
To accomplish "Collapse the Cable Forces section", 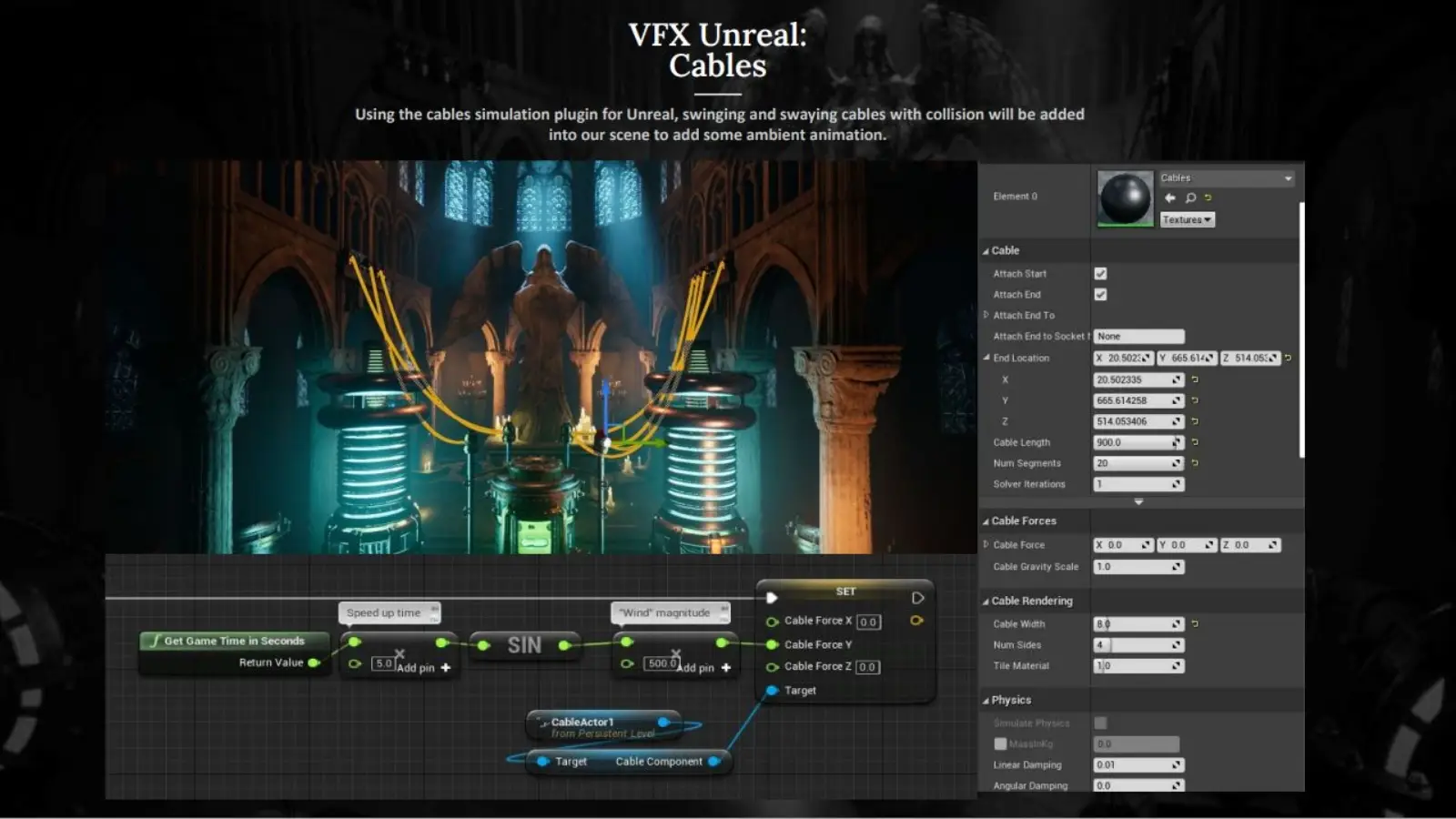I will coord(986,521).
